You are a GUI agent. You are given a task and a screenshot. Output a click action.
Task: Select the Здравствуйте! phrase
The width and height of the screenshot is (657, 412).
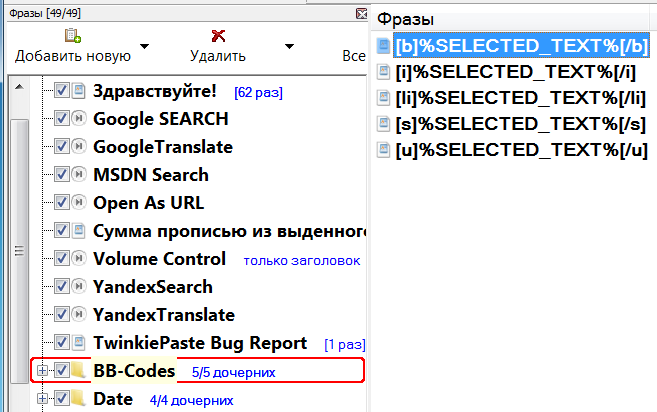(155, 91)
